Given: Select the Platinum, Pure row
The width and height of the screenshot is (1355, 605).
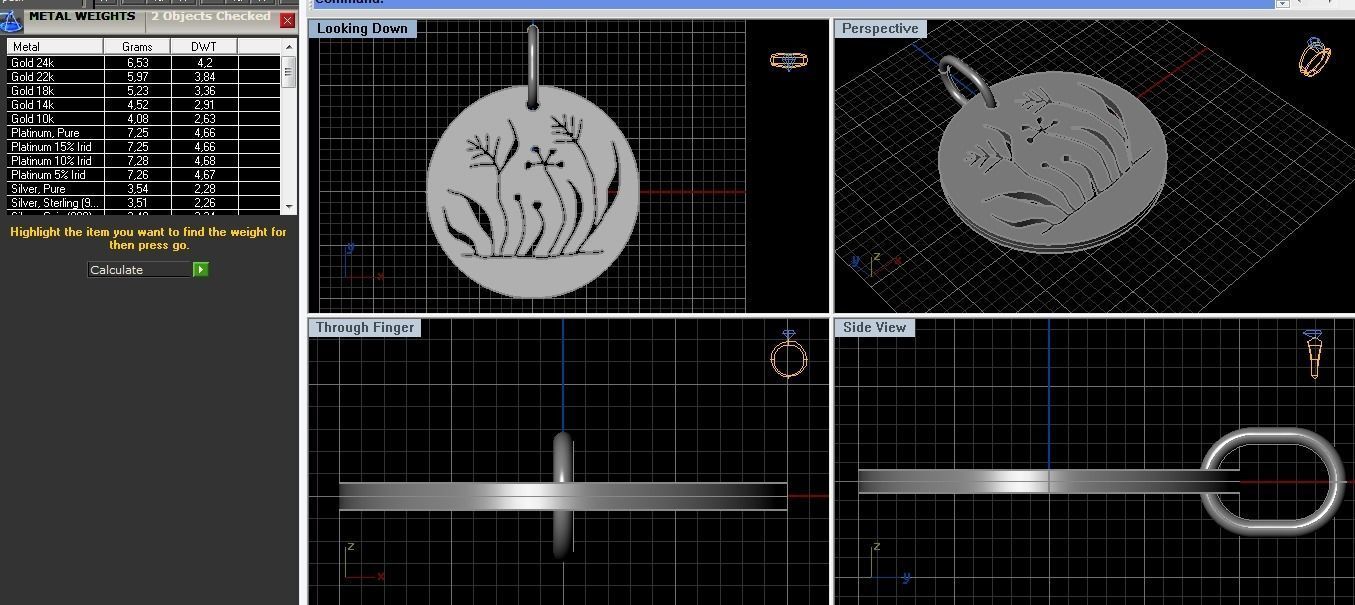Looking at the screenshot, I should click(x=144, y=132).
